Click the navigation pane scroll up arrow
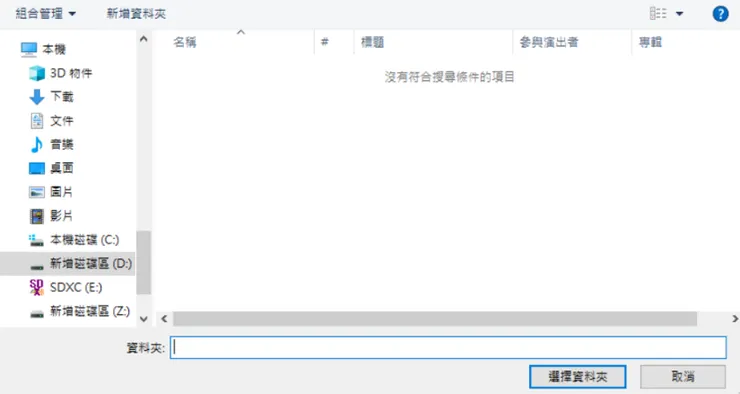This screenshot has width=740, height=394. click(x=143, y=39)
